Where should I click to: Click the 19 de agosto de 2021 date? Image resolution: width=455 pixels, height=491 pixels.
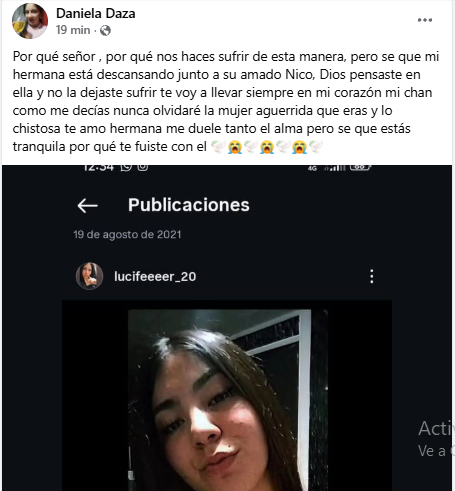point(127,235)
